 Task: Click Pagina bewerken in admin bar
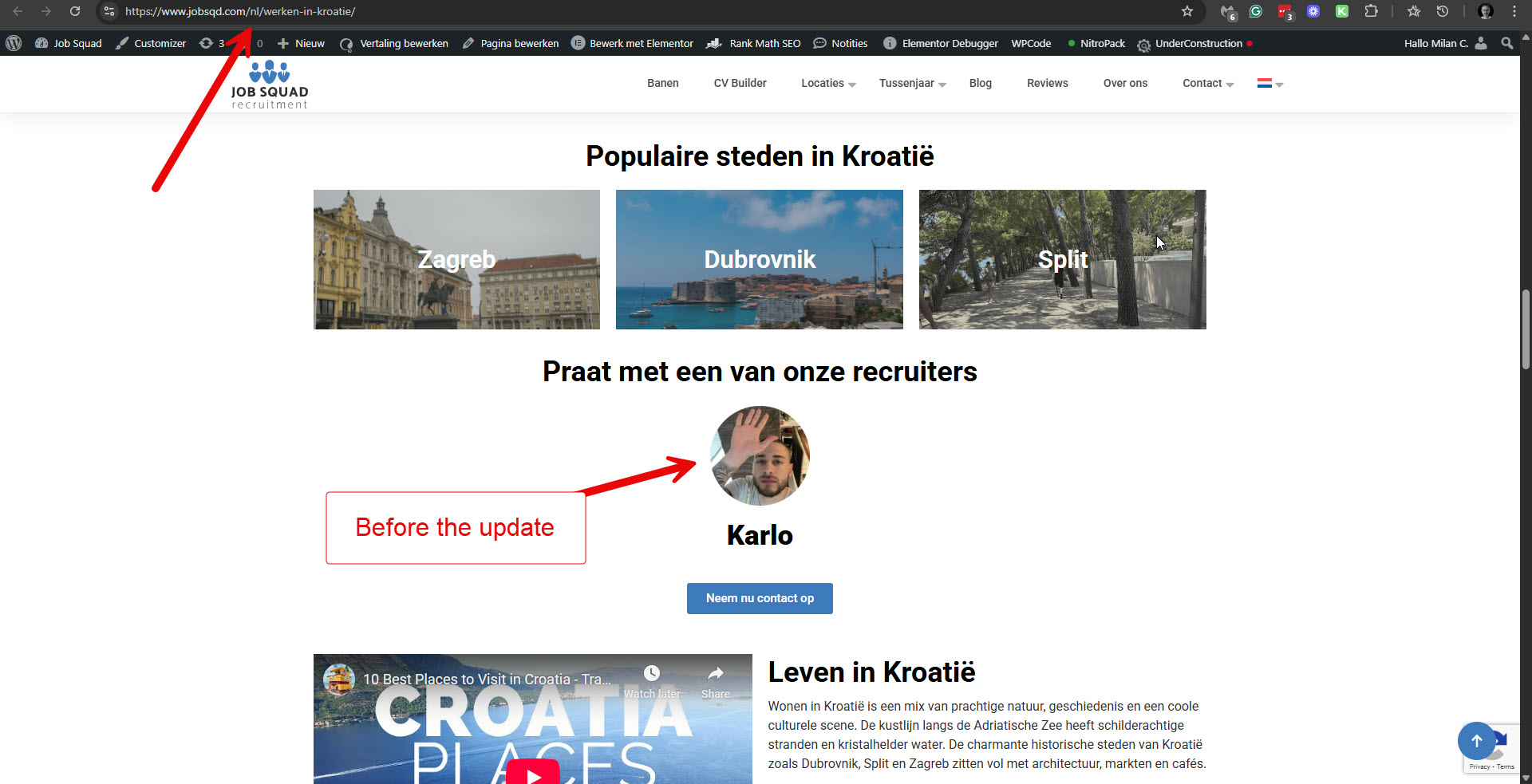(x=511, y=43)
